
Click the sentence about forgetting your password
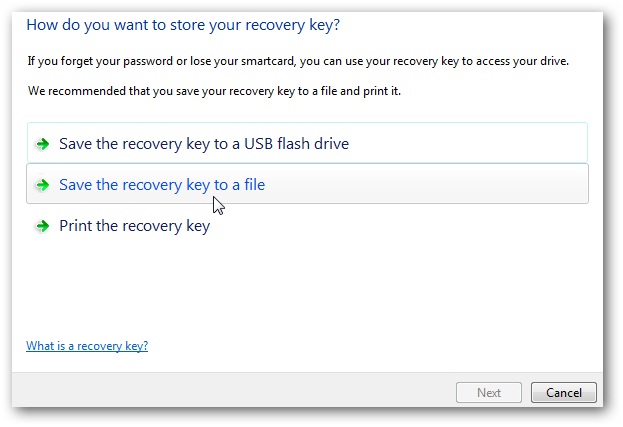[297, 62]
